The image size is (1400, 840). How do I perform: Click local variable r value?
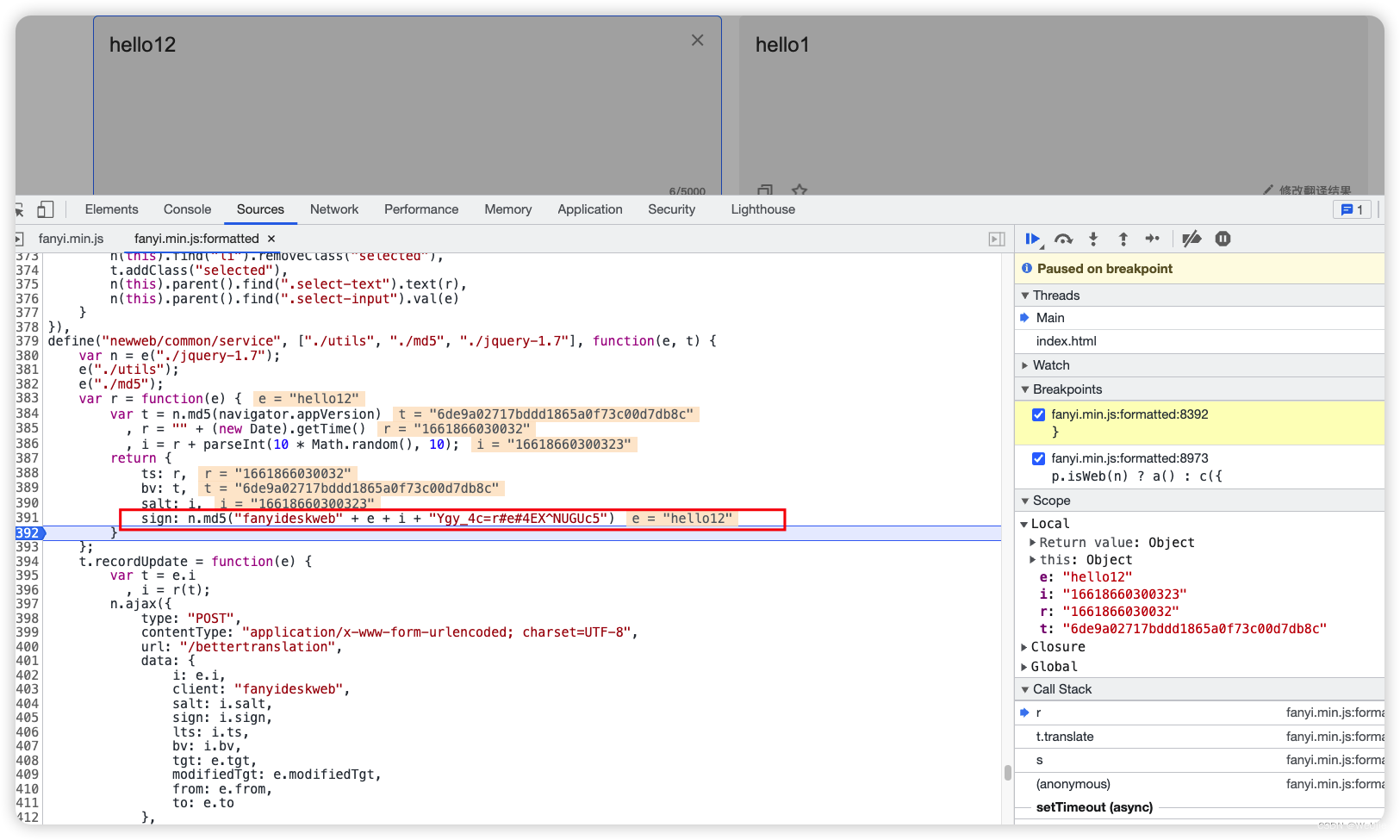1121,612
